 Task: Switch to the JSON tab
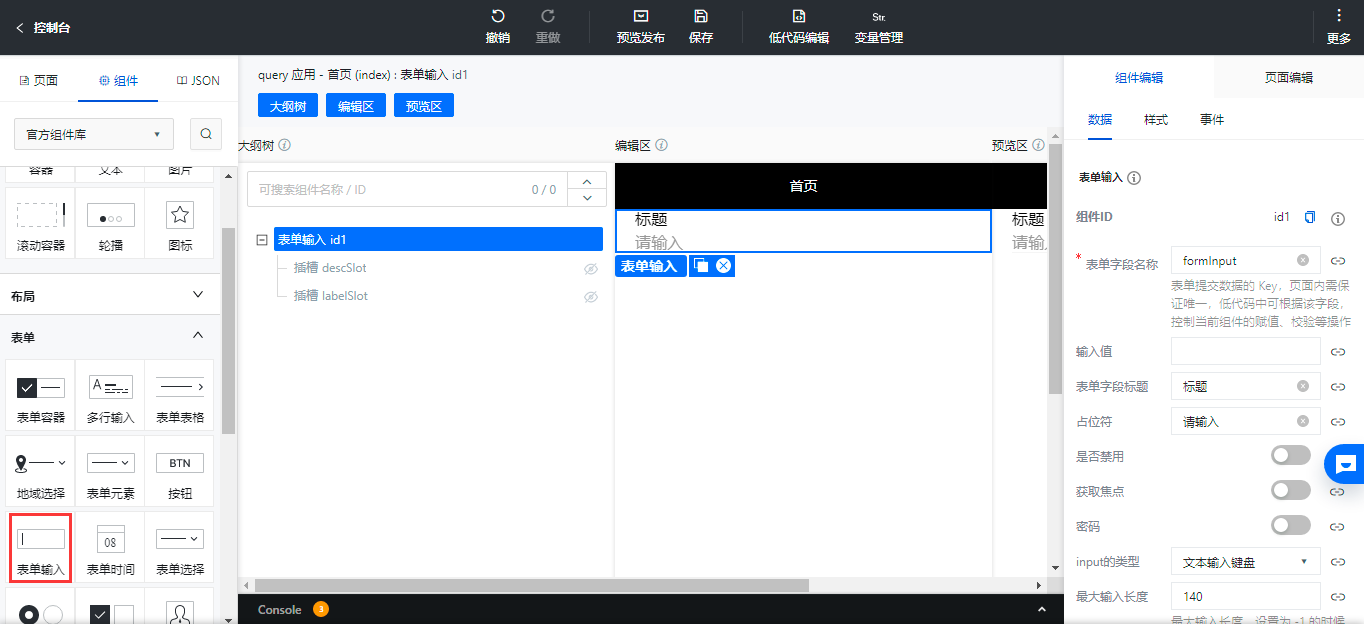point(198,81)
